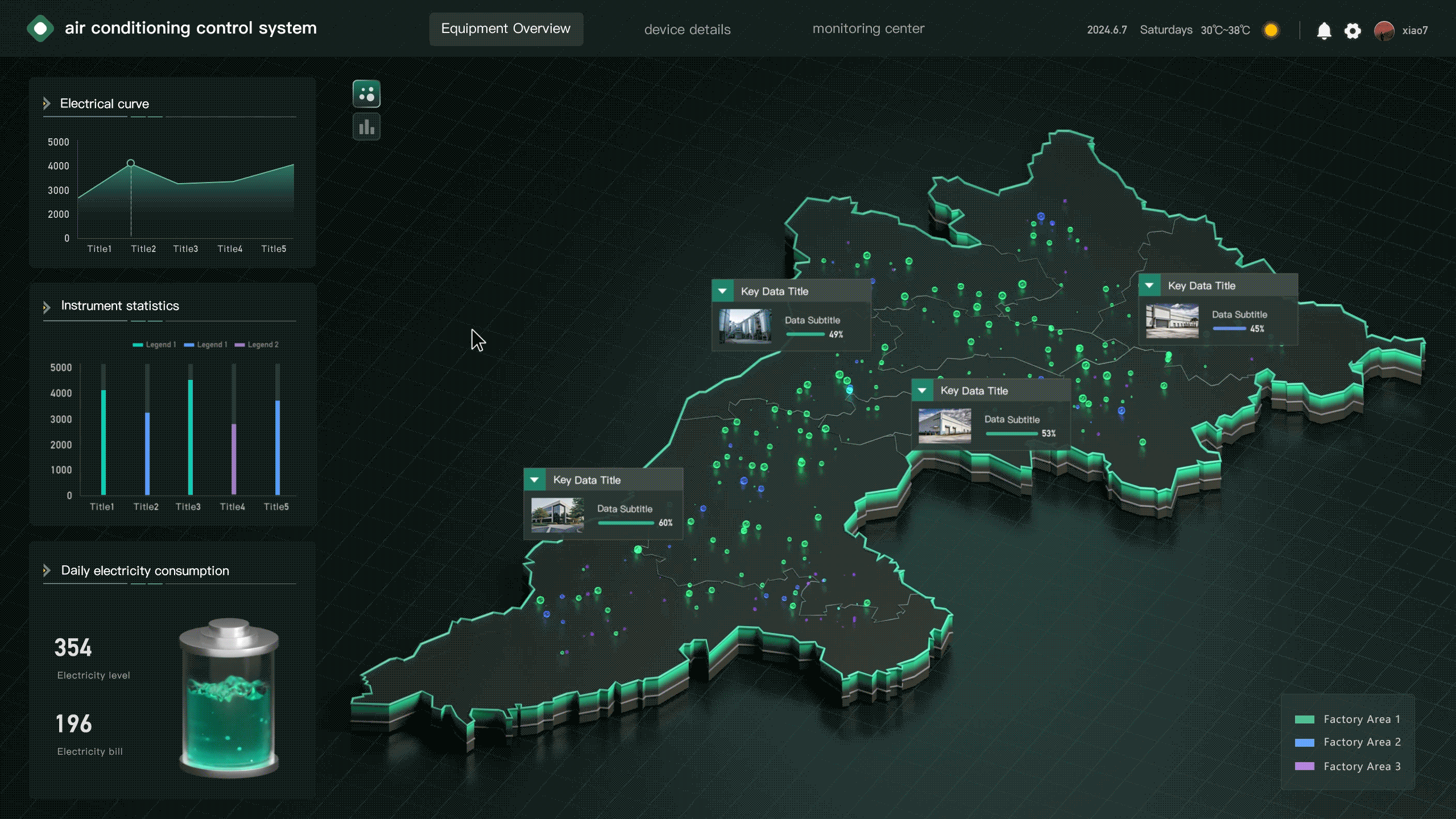This screenshot has height=819, width=1456.
Task: Collapse the Key Data card showing 60%
Action: (535, 480)
